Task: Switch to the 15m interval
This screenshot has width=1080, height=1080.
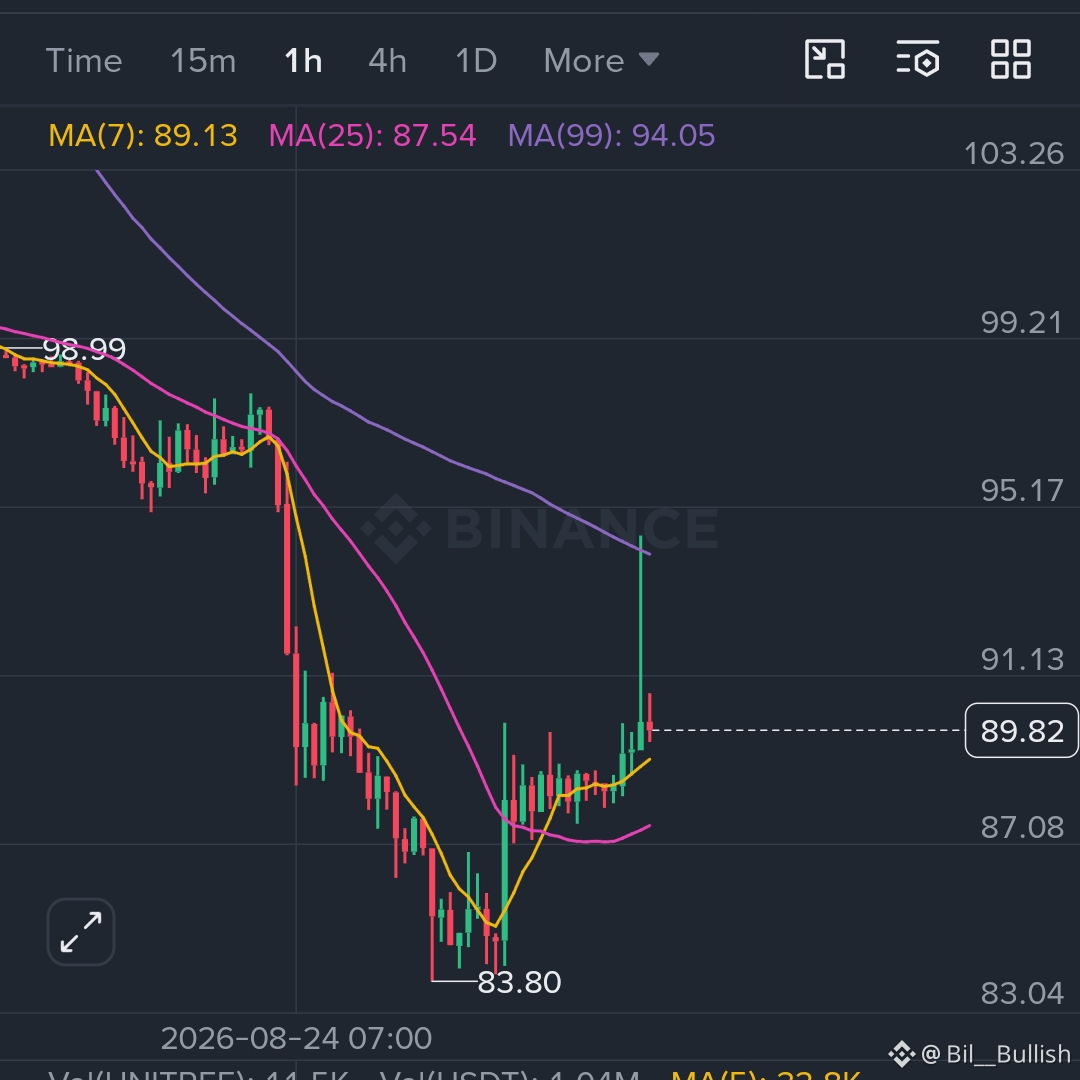Action: (x=203, y=61)
